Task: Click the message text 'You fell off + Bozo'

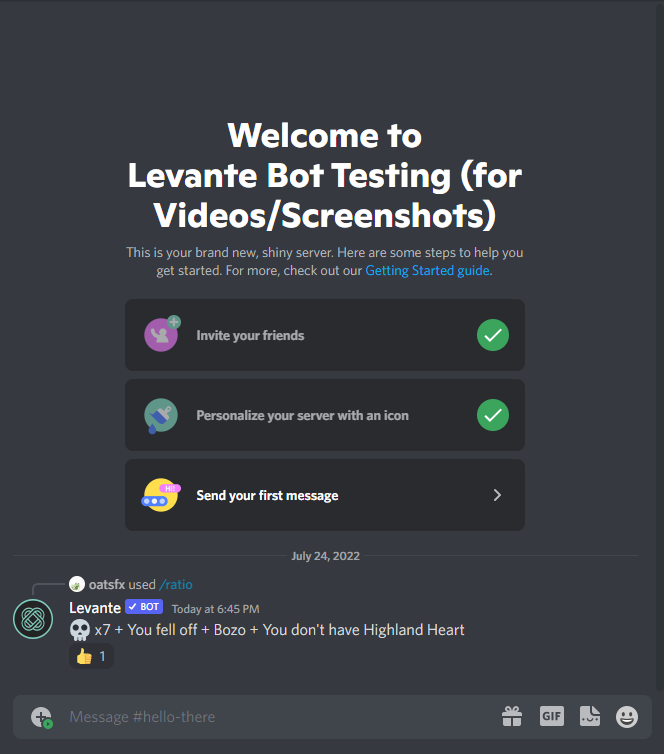Action: (187, 630)
